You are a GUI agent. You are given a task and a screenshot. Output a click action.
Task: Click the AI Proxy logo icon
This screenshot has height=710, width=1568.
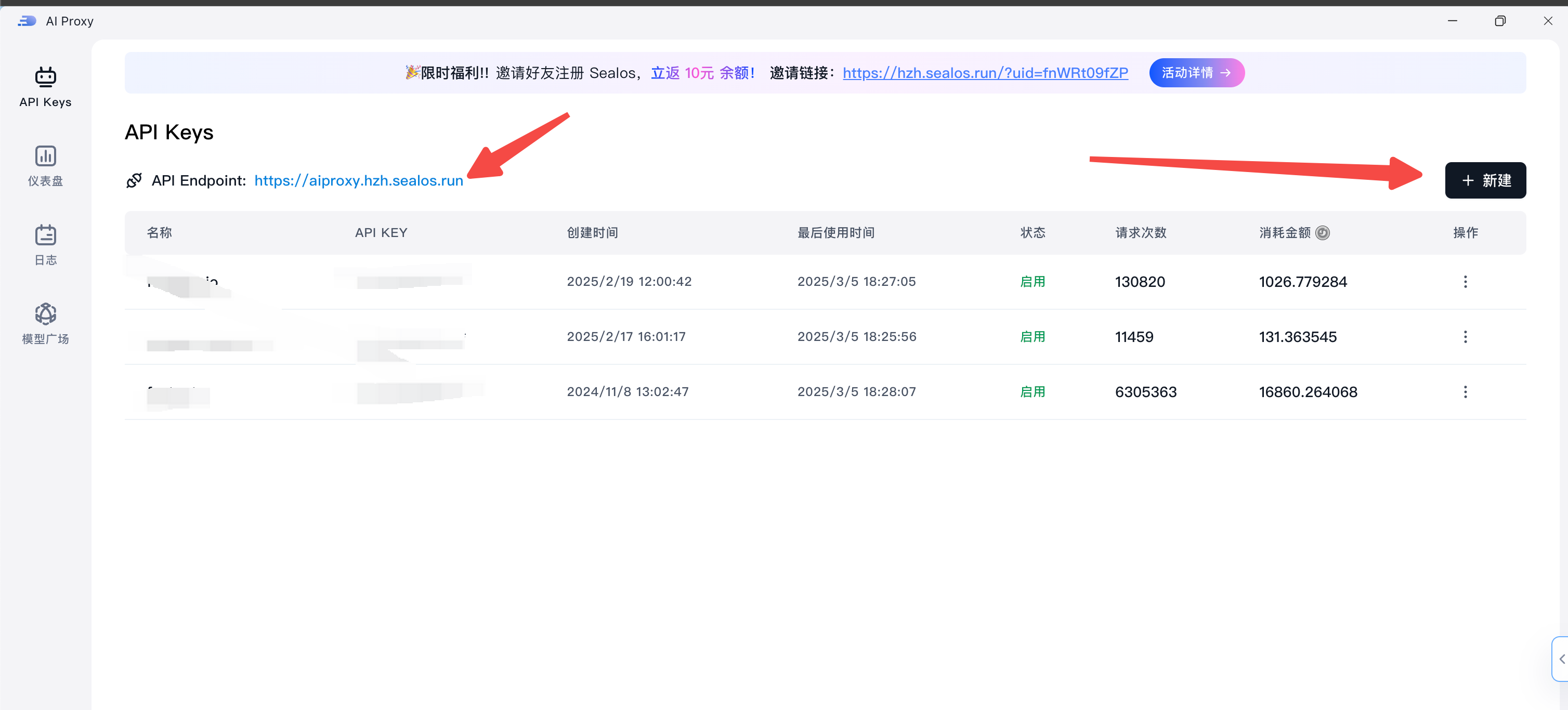click(x=27, y=21)
